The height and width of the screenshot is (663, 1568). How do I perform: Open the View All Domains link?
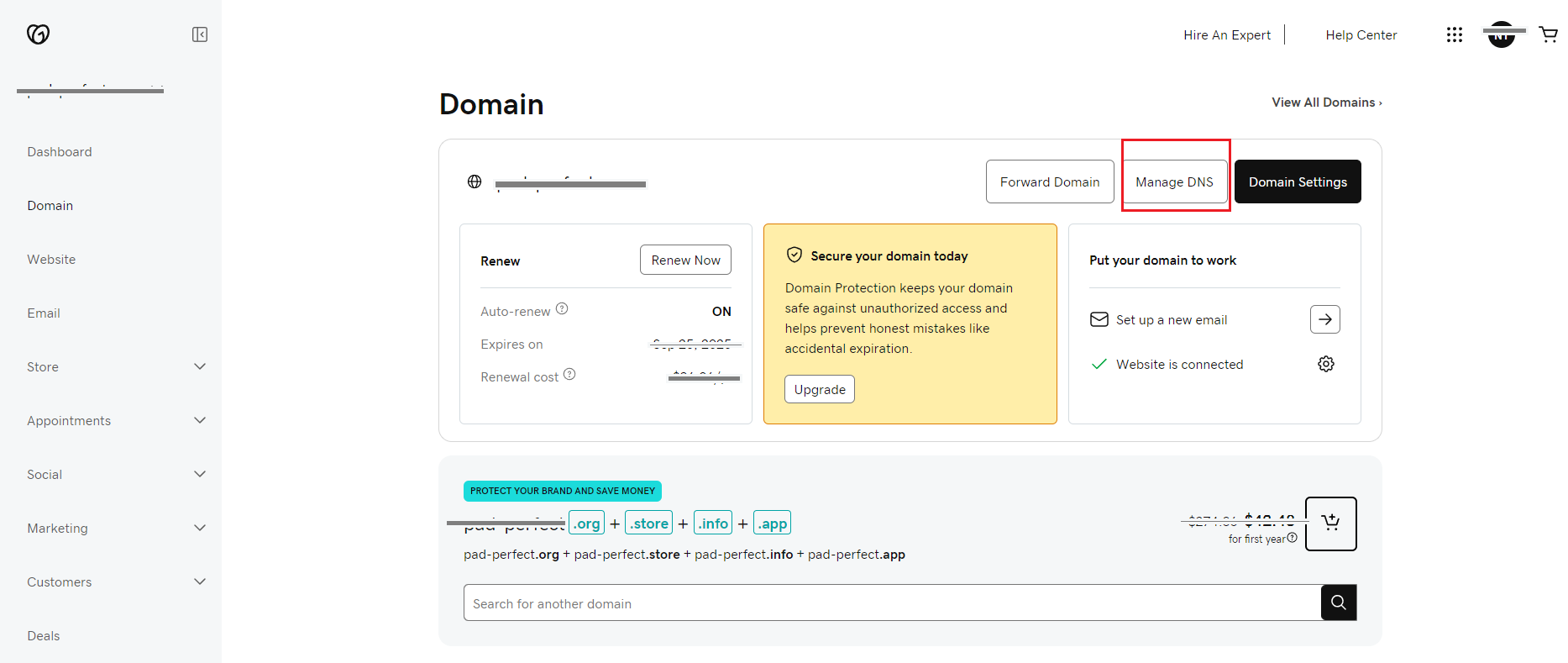[x=1326, y=103]
